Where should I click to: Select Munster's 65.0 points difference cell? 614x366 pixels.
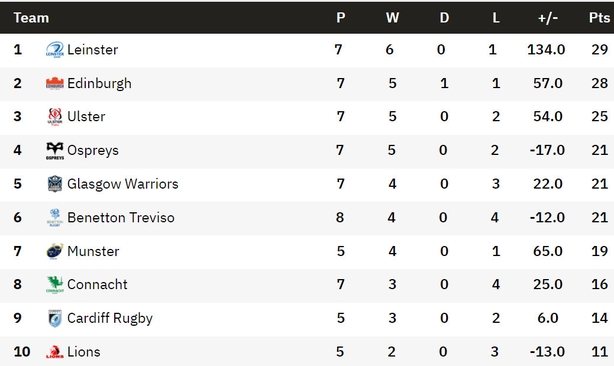pos(547,251)
